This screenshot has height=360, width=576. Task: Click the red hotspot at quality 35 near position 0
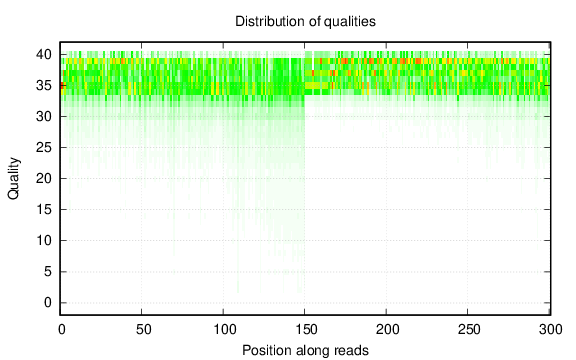[x=62, y=86]
